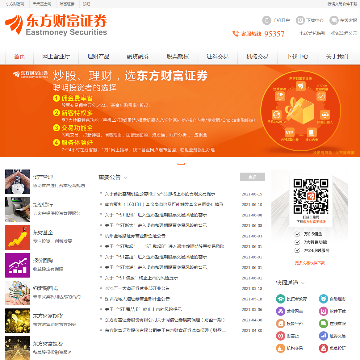Click the rightmost icon on the banner wheel
This screenshot has width=360, height=360.
(325, 115)
